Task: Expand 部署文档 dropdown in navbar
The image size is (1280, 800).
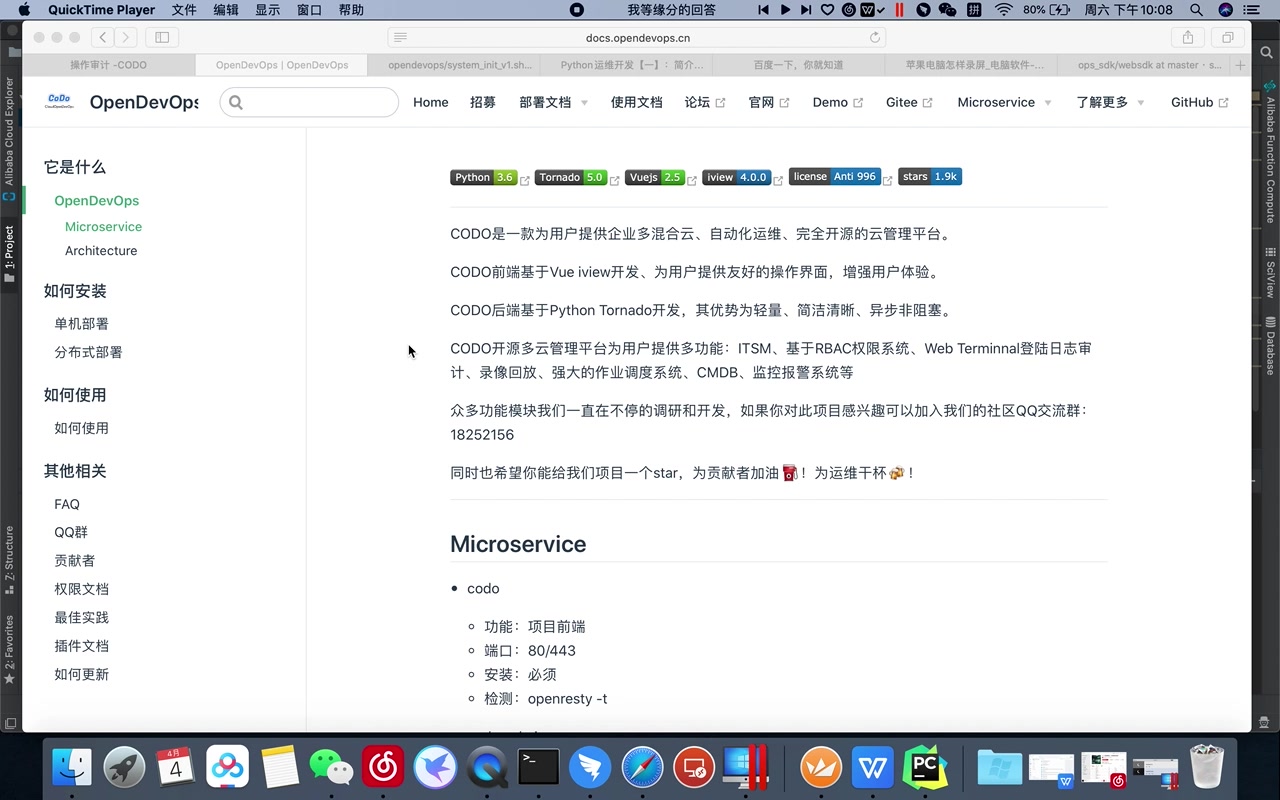Action: tap(553, 102)
